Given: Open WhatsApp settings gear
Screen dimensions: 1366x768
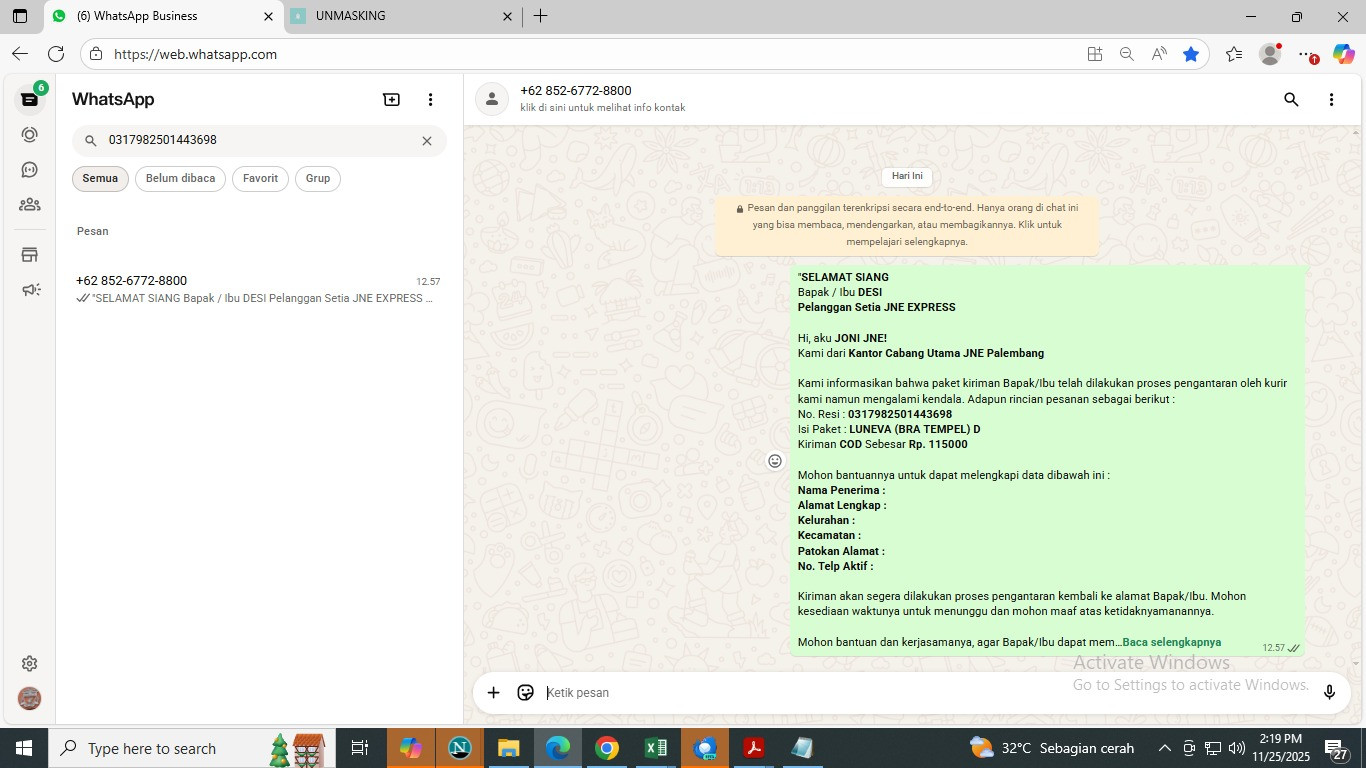Looking at the screenshot, I should click(30, 663).
